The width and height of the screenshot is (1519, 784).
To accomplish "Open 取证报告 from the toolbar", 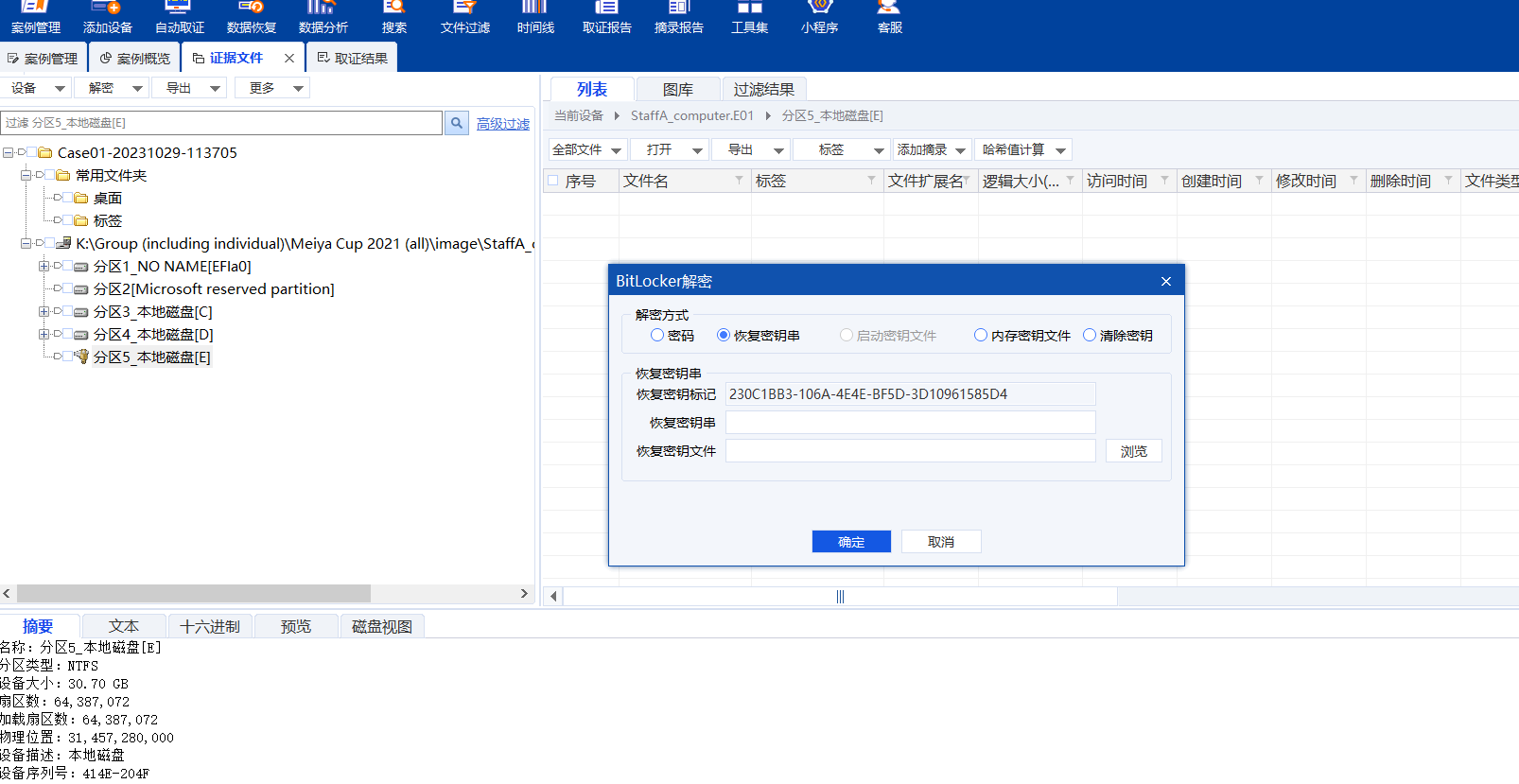I will (606, 18).
